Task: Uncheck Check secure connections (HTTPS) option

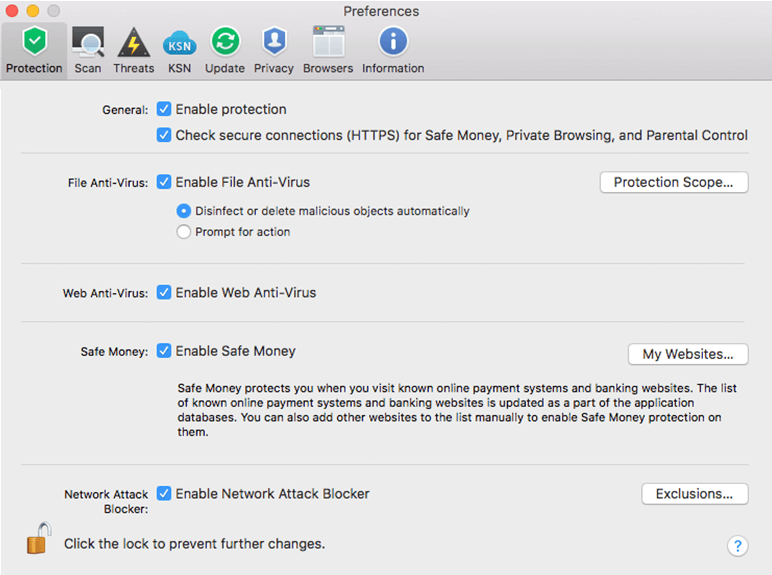Action: point(164,135)
